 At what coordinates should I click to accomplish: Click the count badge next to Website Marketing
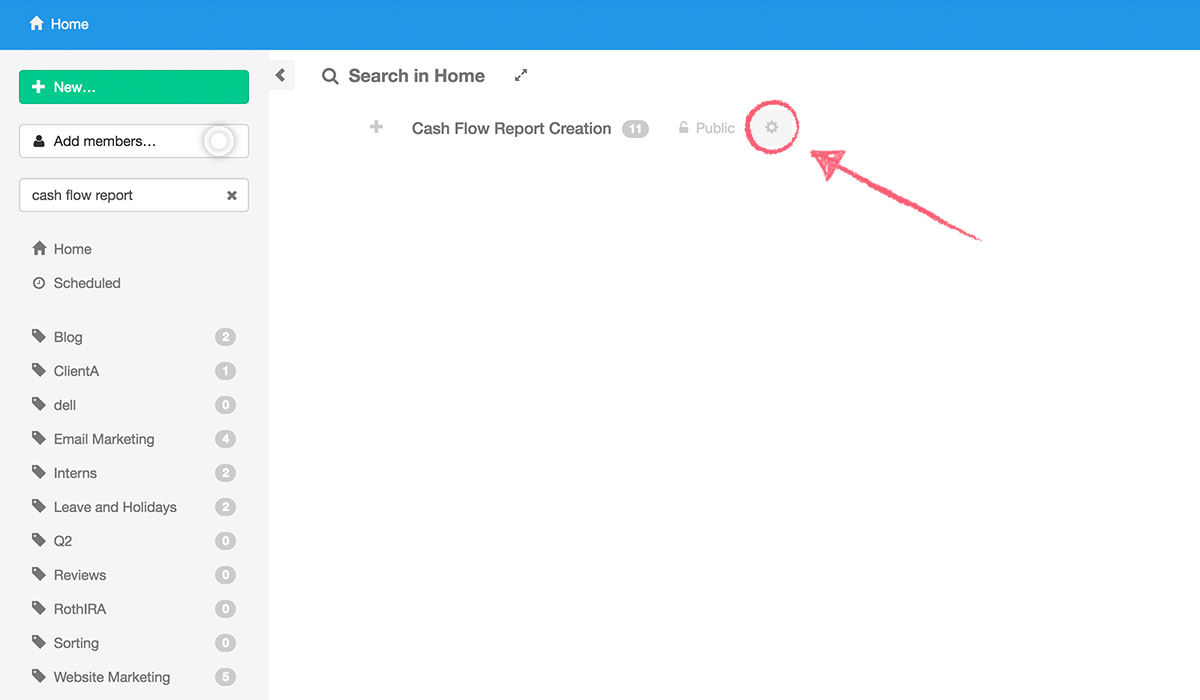226,677
